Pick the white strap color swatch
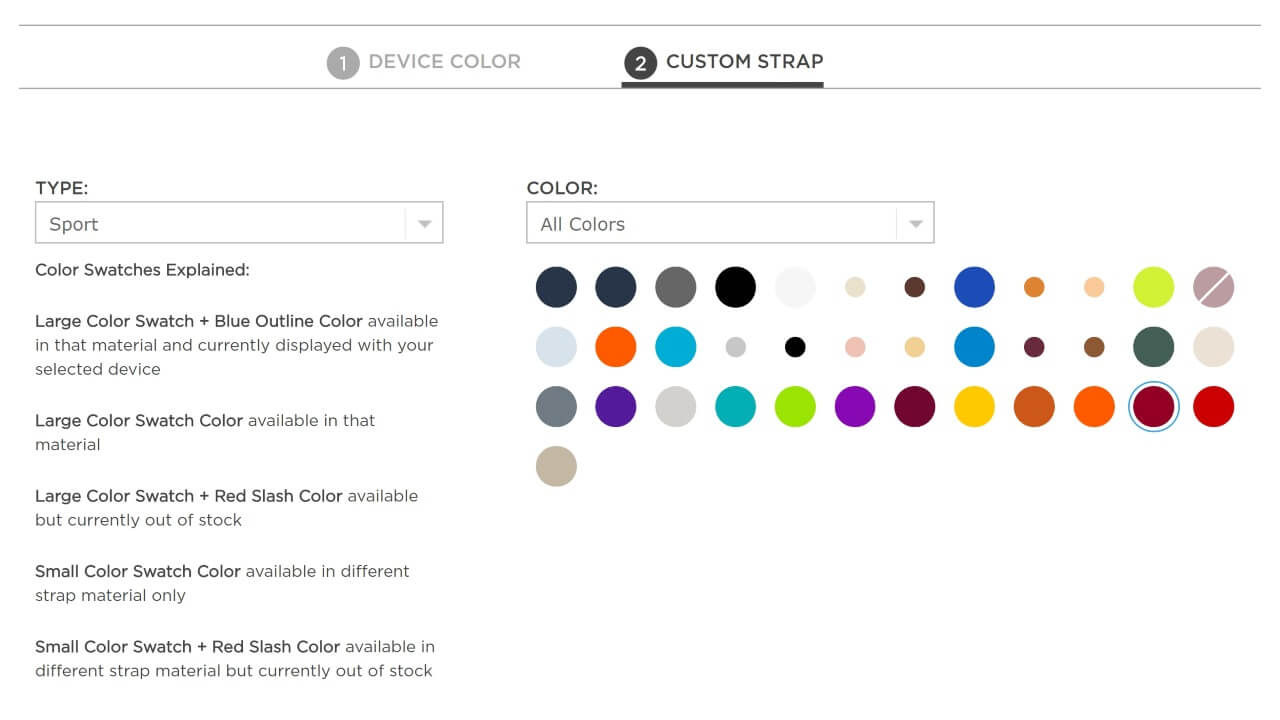This screenshot has height=720, width=1280. point(795,287)
